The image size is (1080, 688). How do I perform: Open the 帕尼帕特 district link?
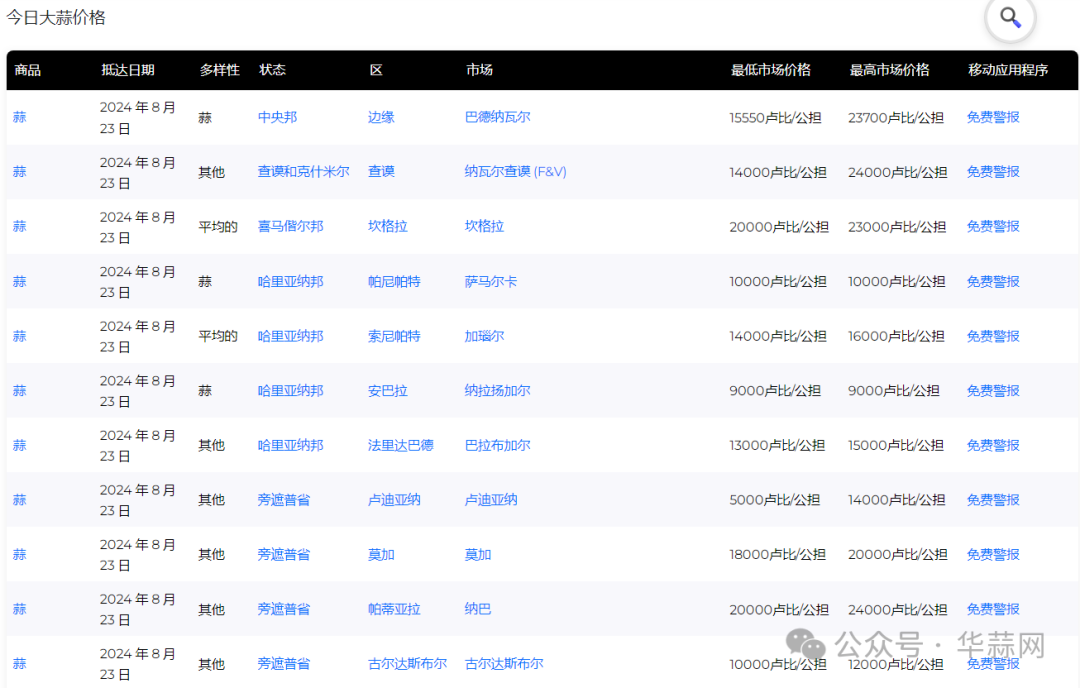[x=394, y=281]
